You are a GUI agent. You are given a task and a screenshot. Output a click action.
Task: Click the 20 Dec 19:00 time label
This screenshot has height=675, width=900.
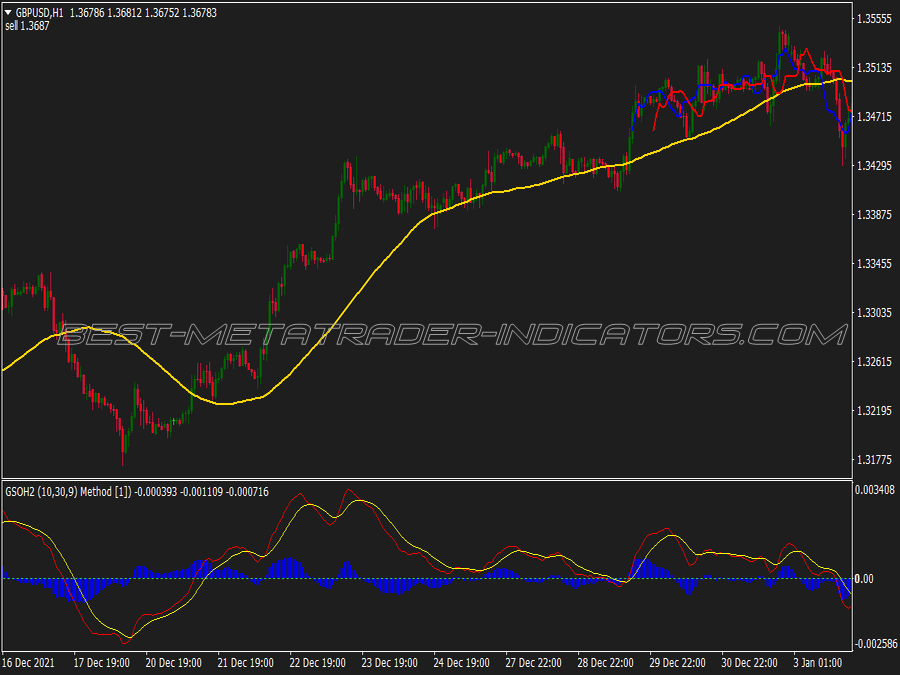pos(173,663)
